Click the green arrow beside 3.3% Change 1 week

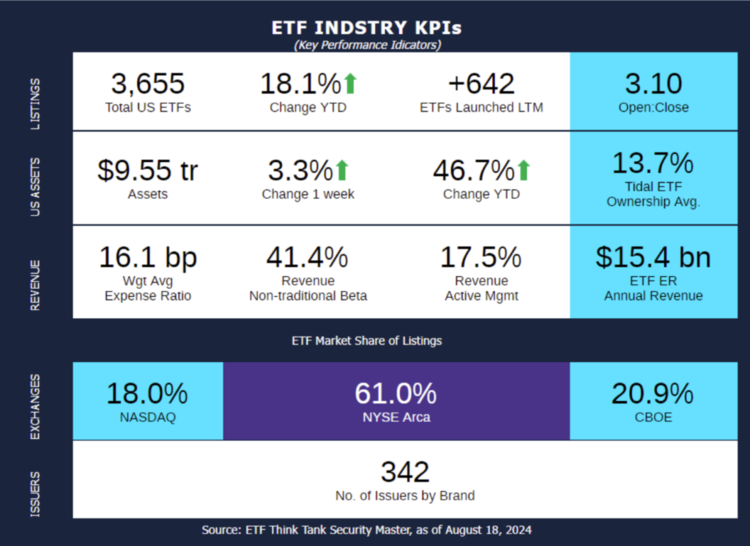(342, 170)
